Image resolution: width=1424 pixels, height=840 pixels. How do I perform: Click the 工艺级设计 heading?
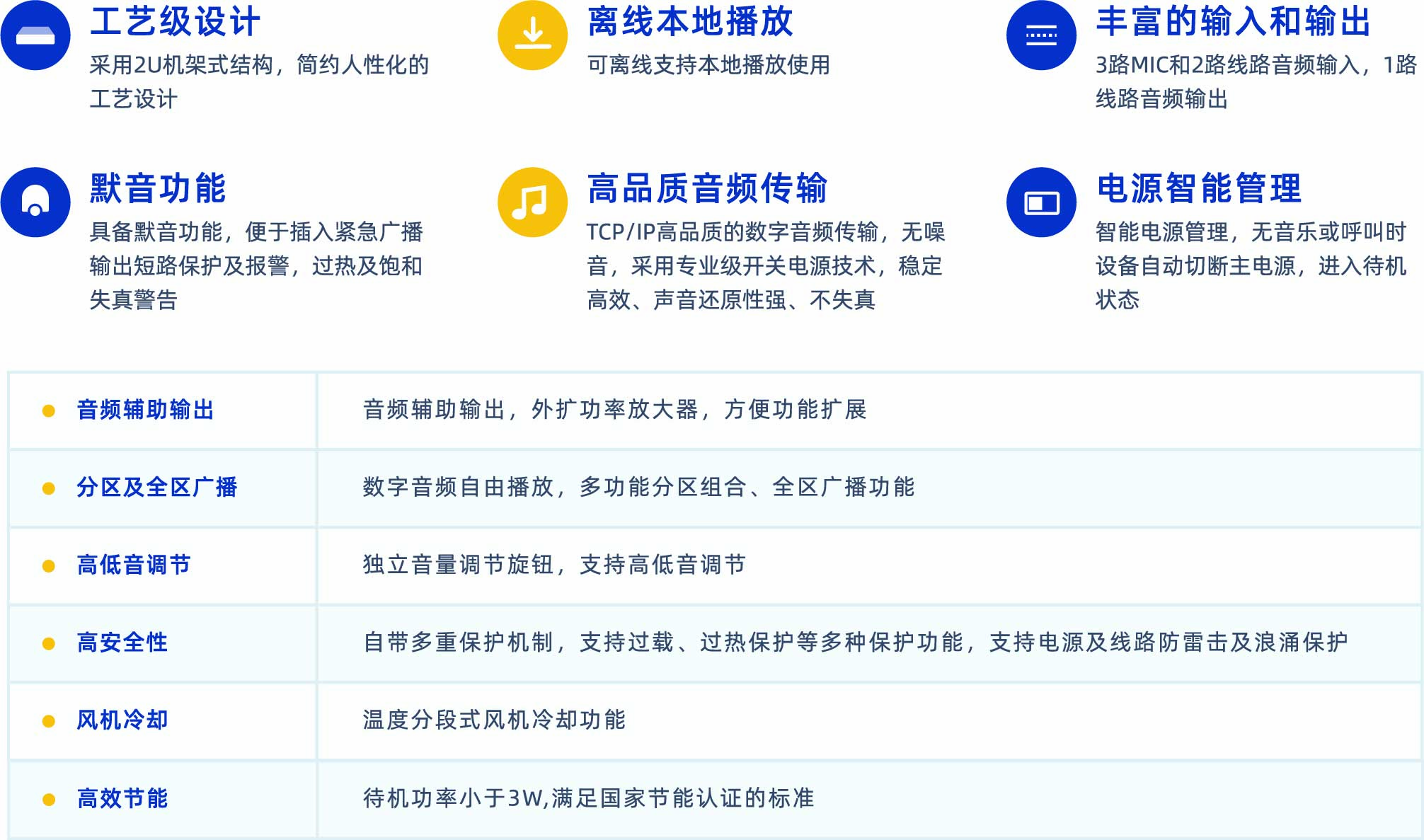pos(175,22)
